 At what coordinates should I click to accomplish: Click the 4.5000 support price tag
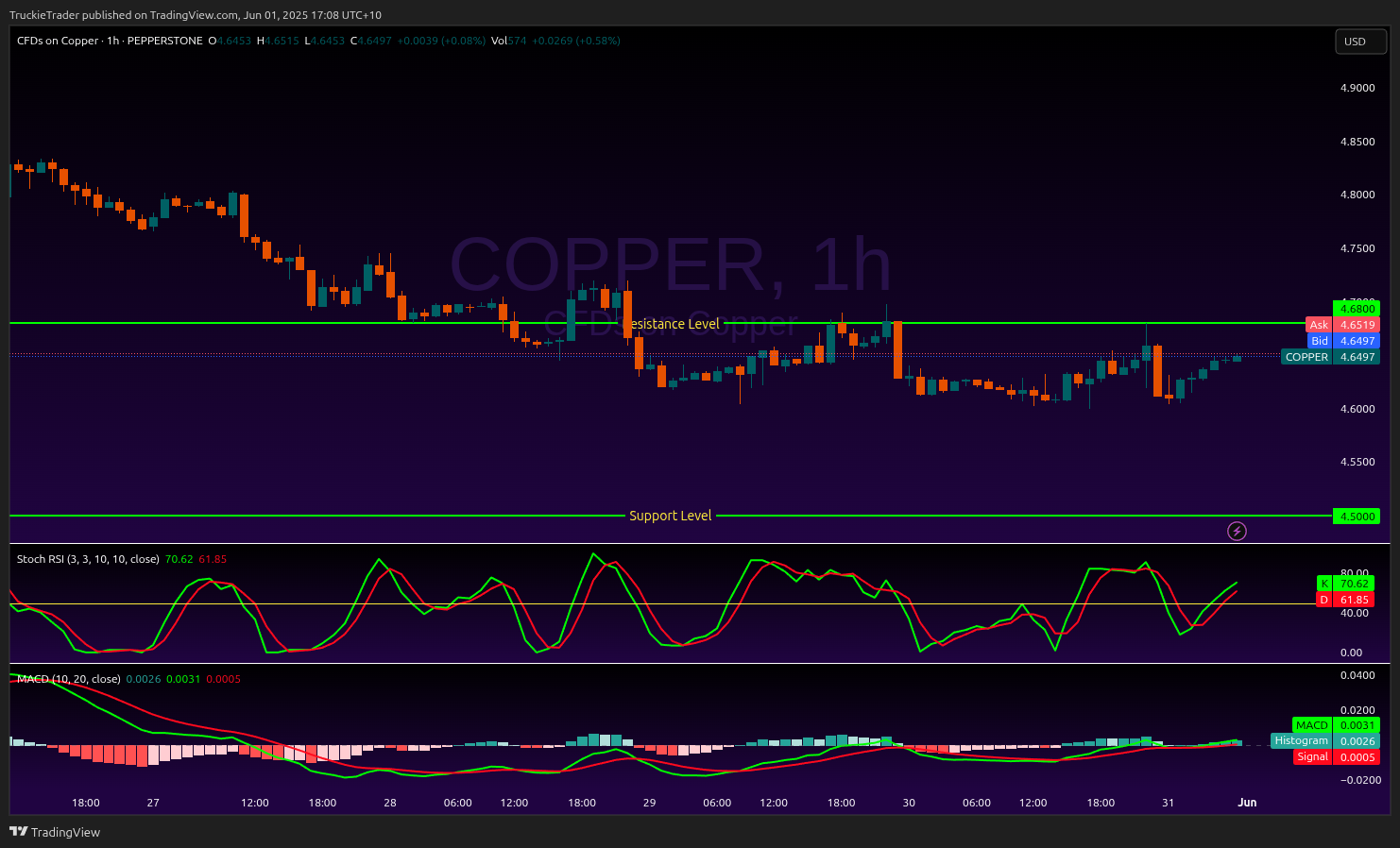1357,517
